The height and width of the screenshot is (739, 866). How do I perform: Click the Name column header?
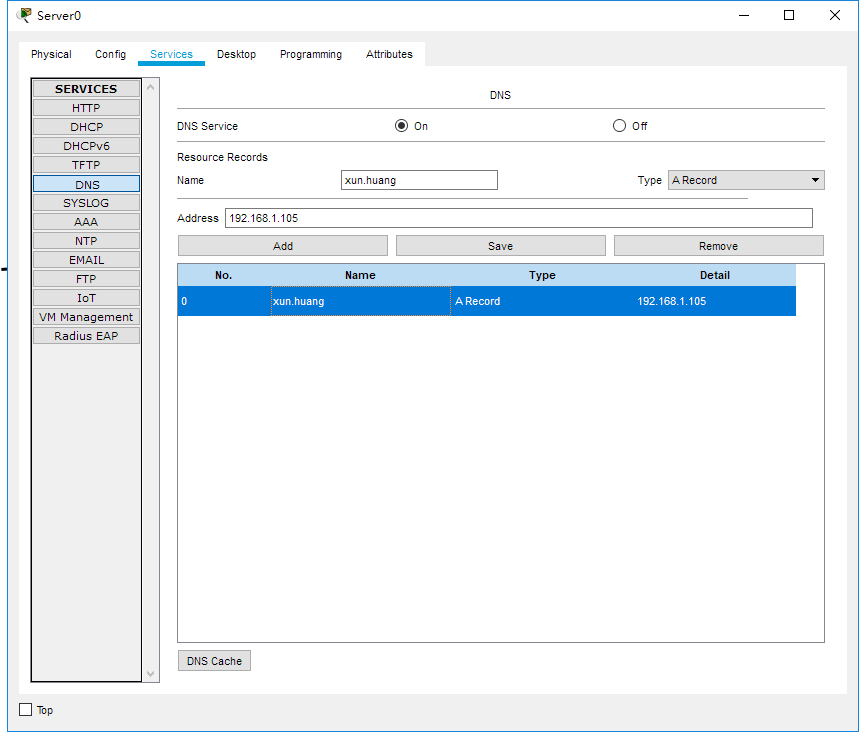(361, 275)
